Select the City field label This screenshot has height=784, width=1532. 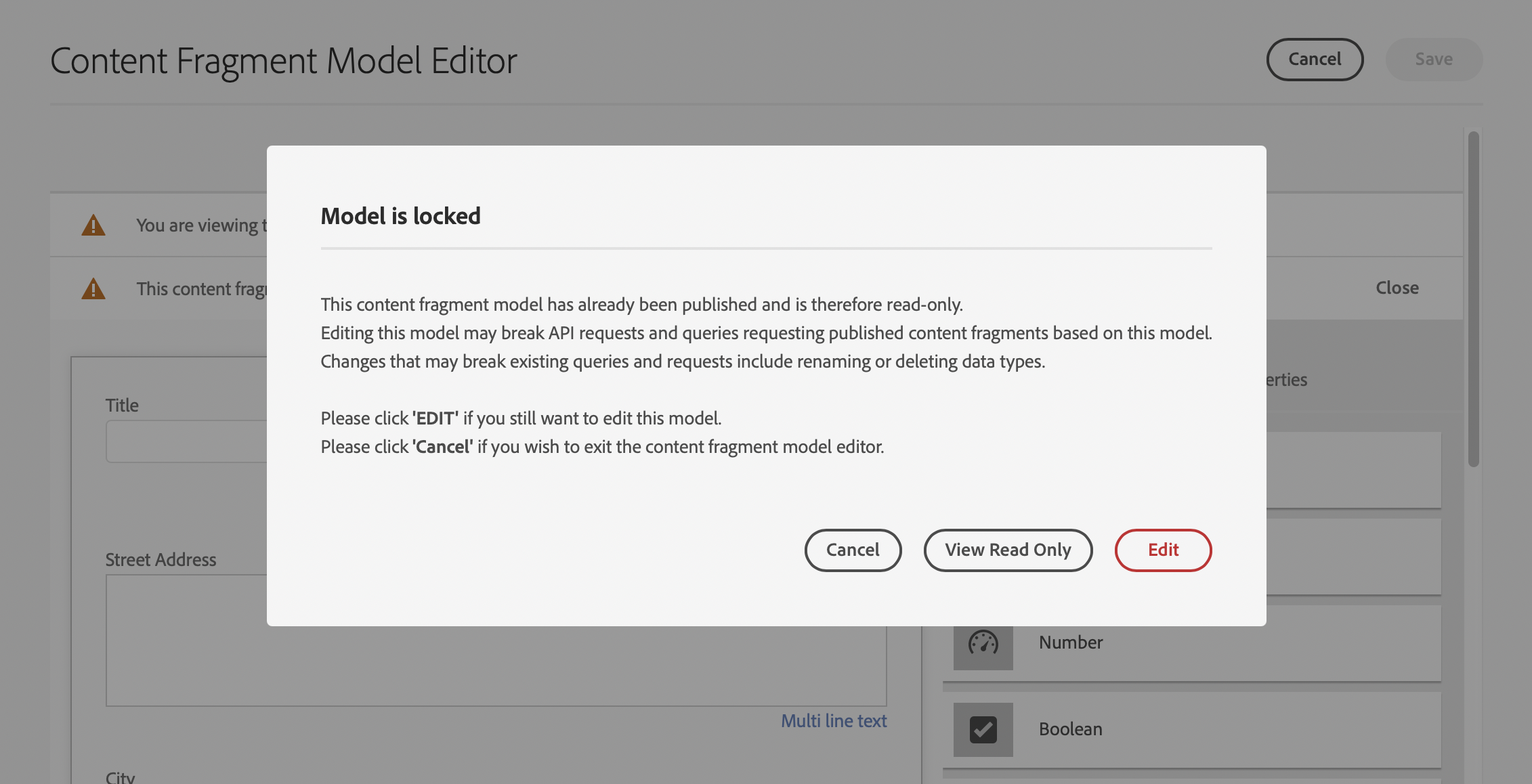[x=121, y=777]
